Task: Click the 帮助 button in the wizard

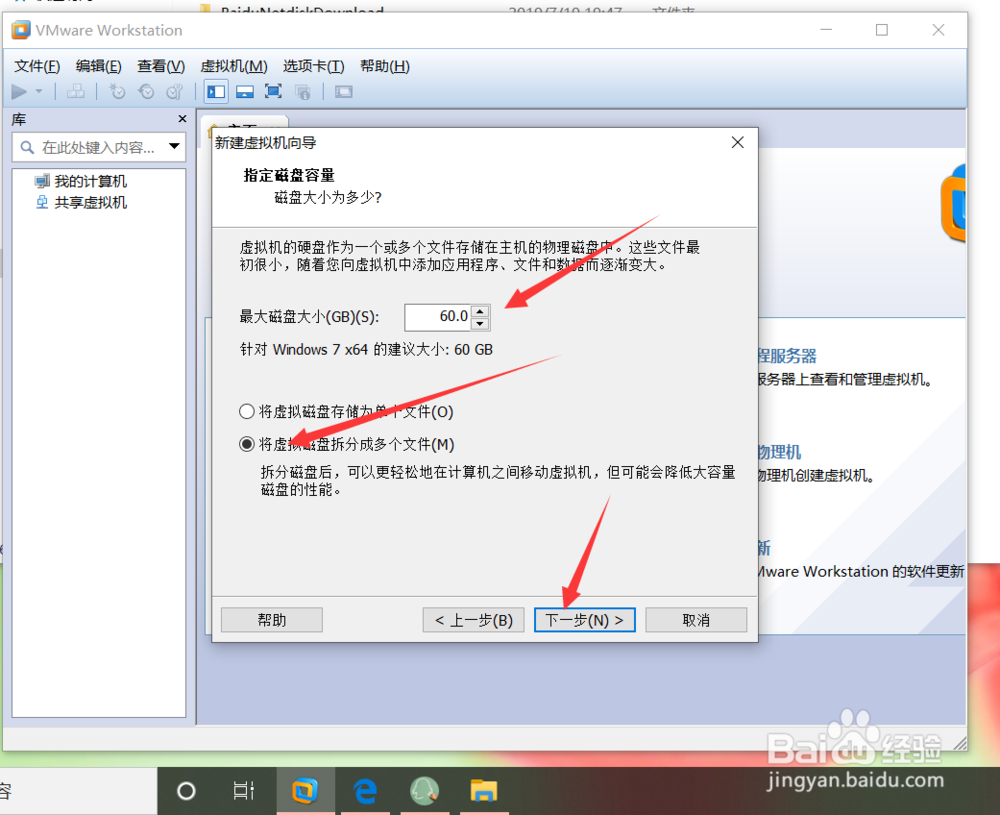Action: point(271,619)
